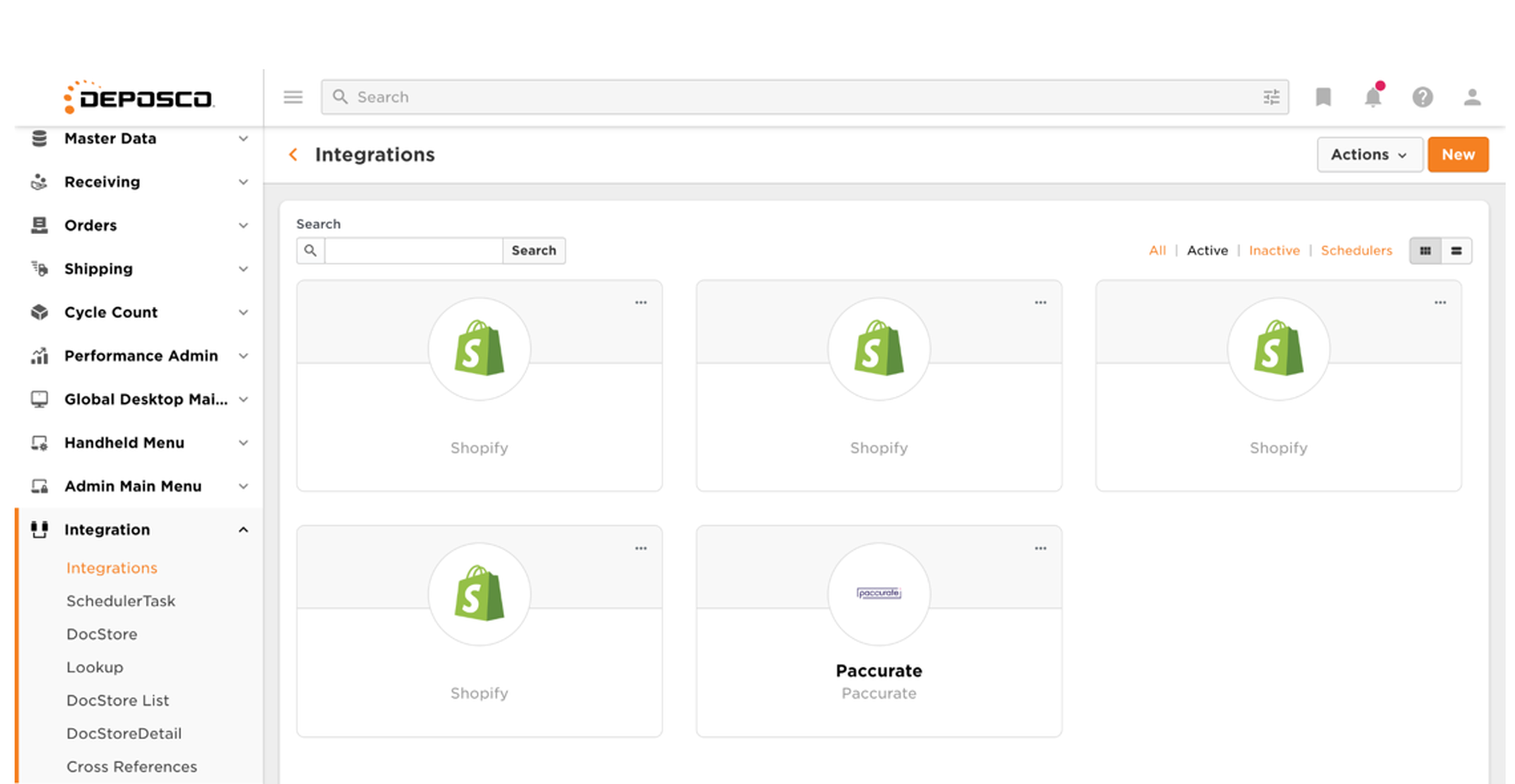Go back using the orange arrow
The height and width of the screenshot is (784, 1515).
click(293, 155)
